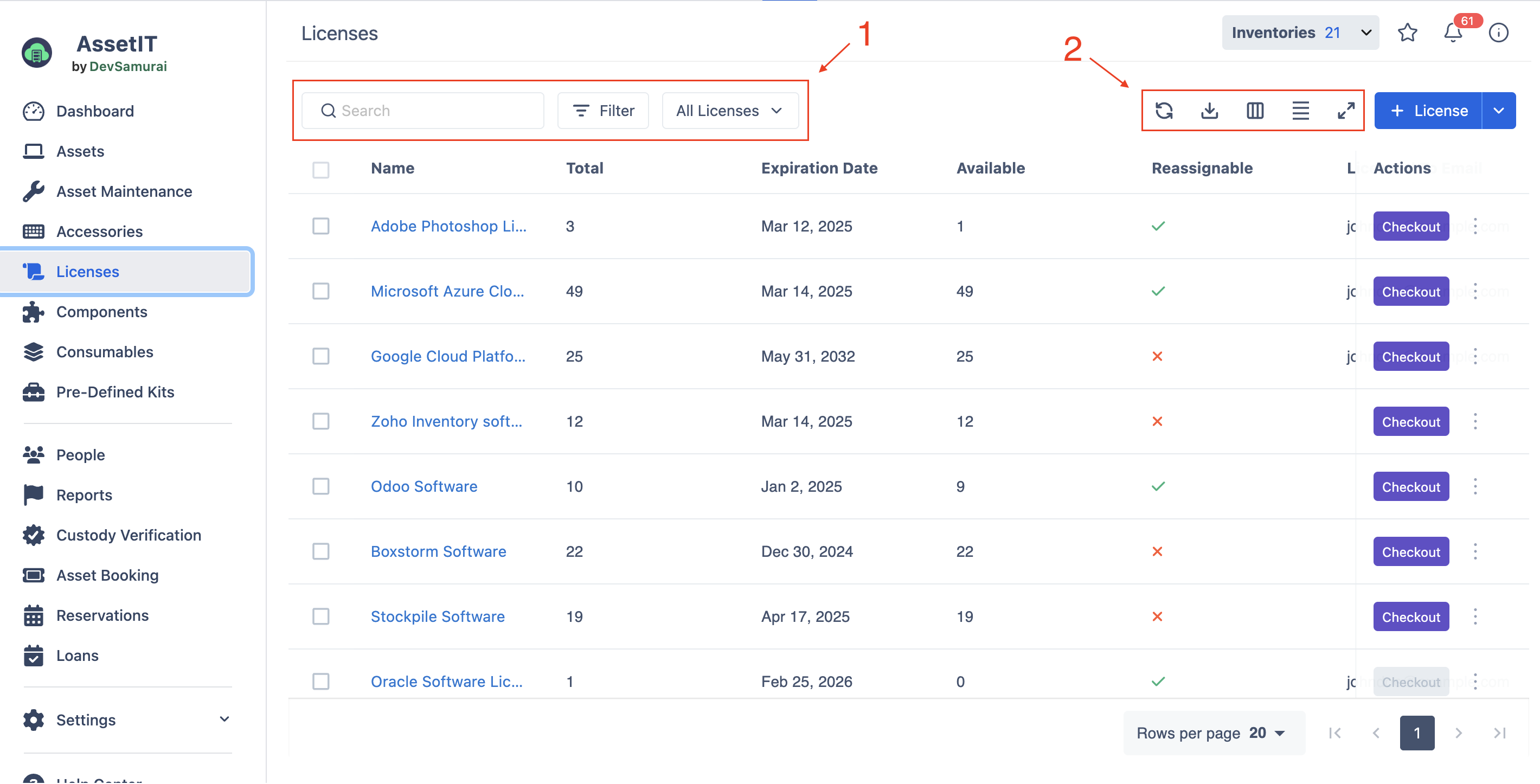Viewport: 1540px width, 784px height.
Task: Check the Boxstorm Software row checkbox
Action: [x=320, y=551]
